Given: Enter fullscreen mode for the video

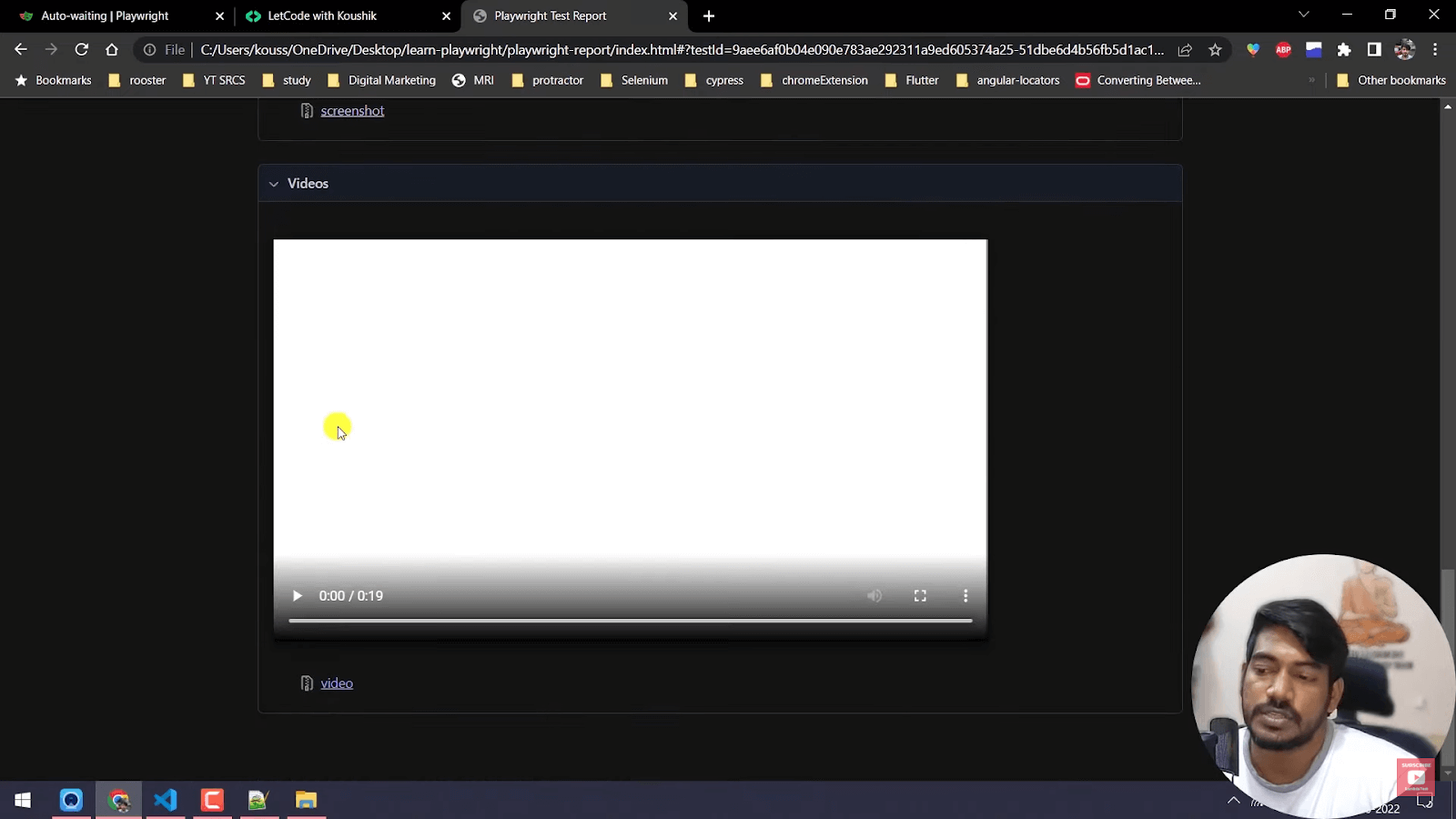Looking at the screenshot, I should [920, 596].
